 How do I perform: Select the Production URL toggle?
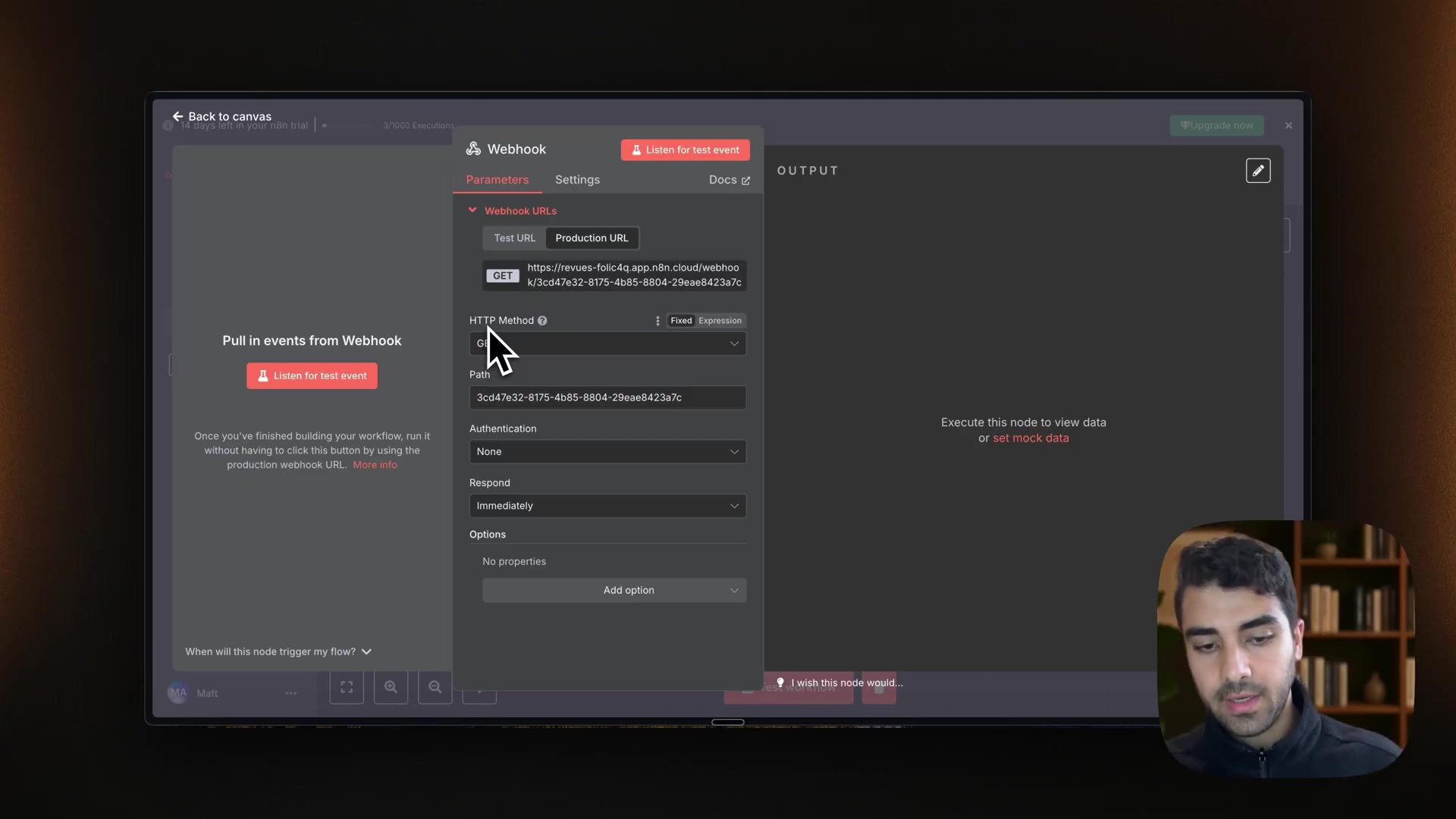point(591,238)
